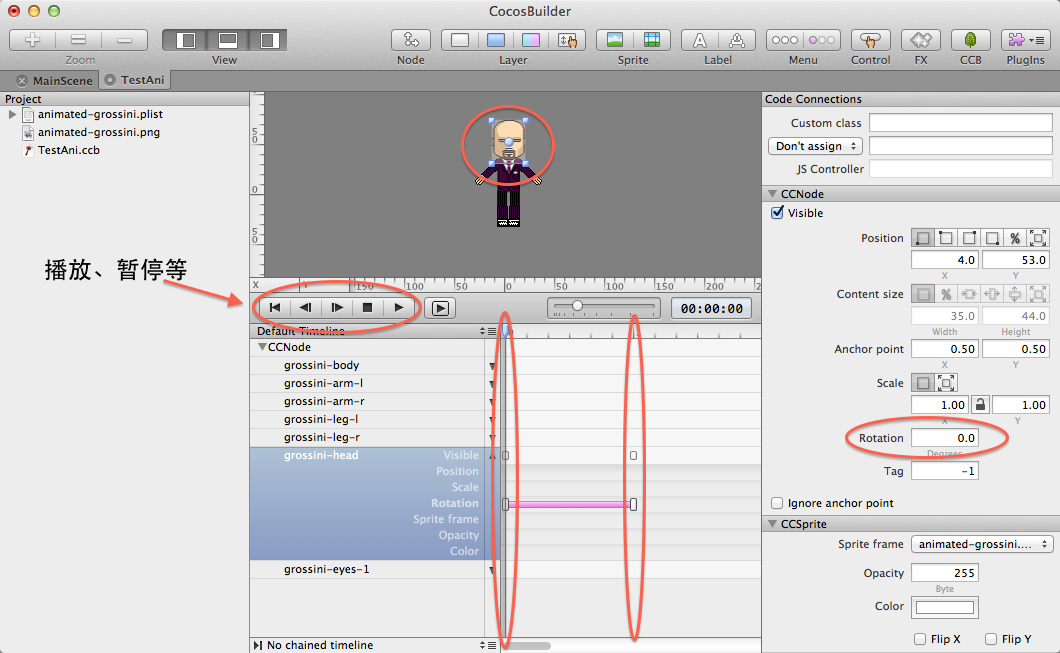Reset zoom to actual size
This screenshot has width=1060, height=653.
[x=78, y=41]
